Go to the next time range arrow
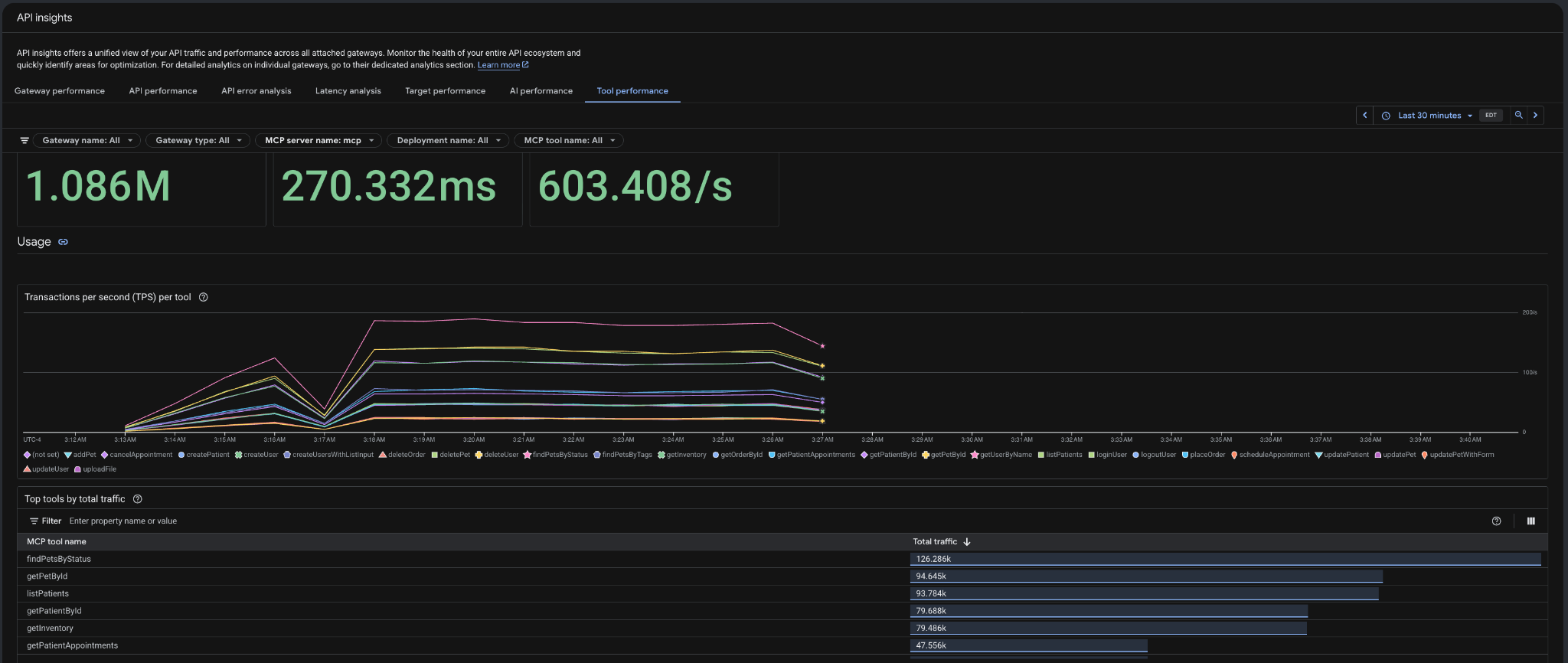Image resolution: width=1568 pixels, height=663 pixels. [x=1535, y=116]
